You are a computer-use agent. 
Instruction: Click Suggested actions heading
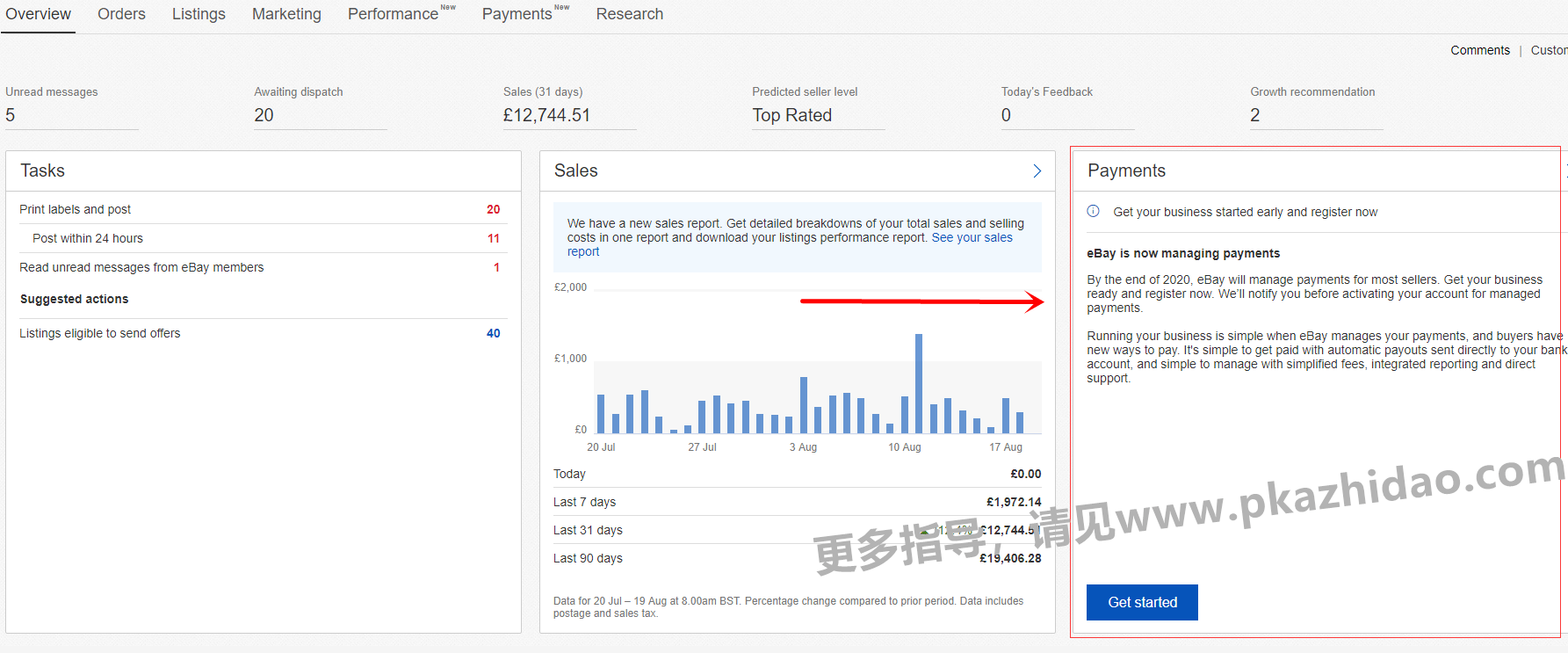[x=74, y=299]
